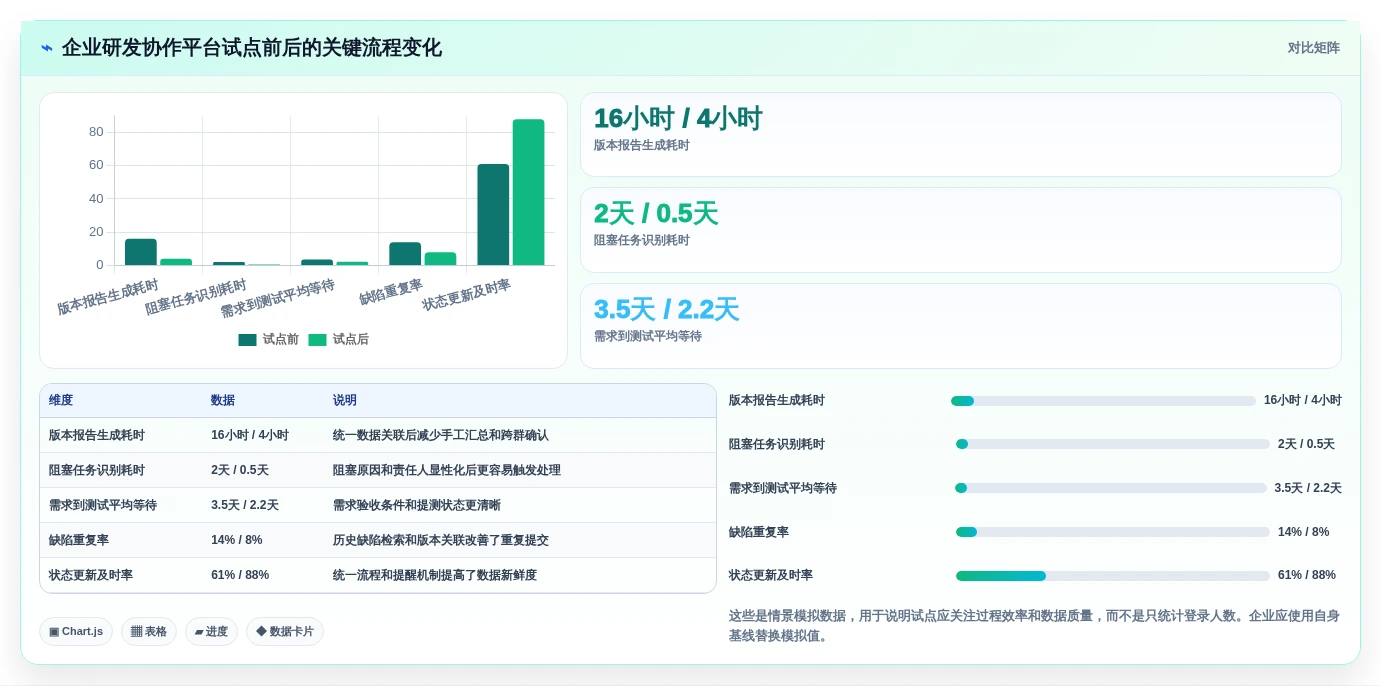Click description 统一数据关联后减少手工汇总和跨群确认
The image size is (1381, 686).
coord(441,436)
